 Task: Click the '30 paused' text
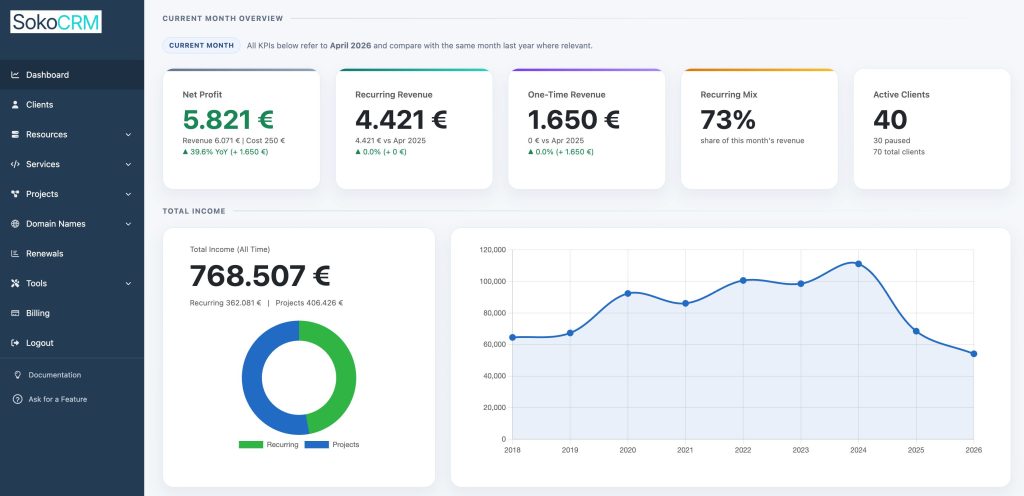pos(891,140)
